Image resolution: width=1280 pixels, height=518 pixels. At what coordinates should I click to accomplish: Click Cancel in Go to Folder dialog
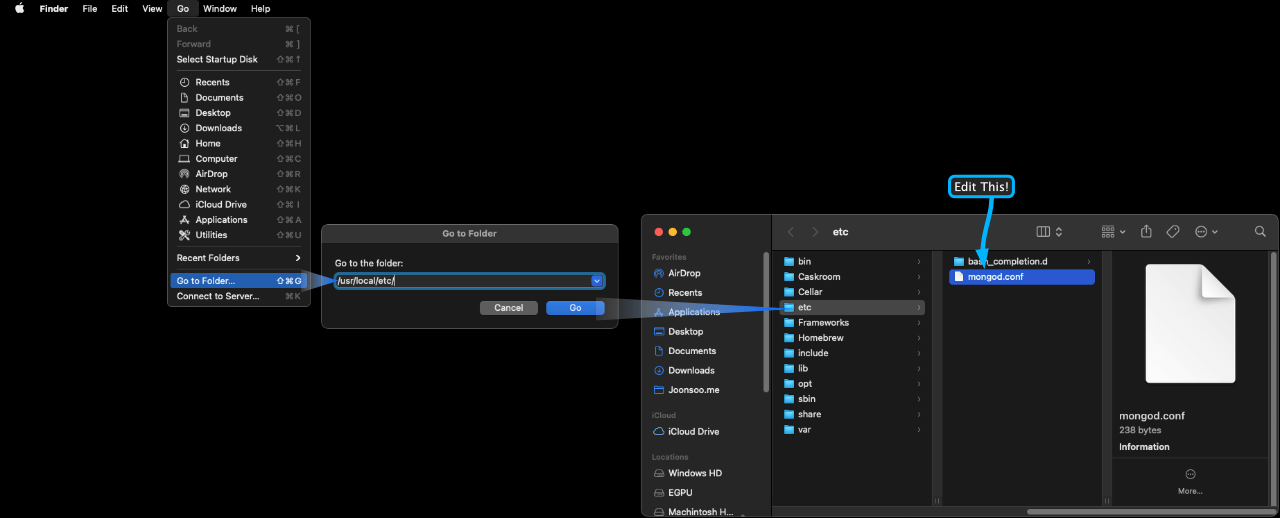(x=509, y=308)
